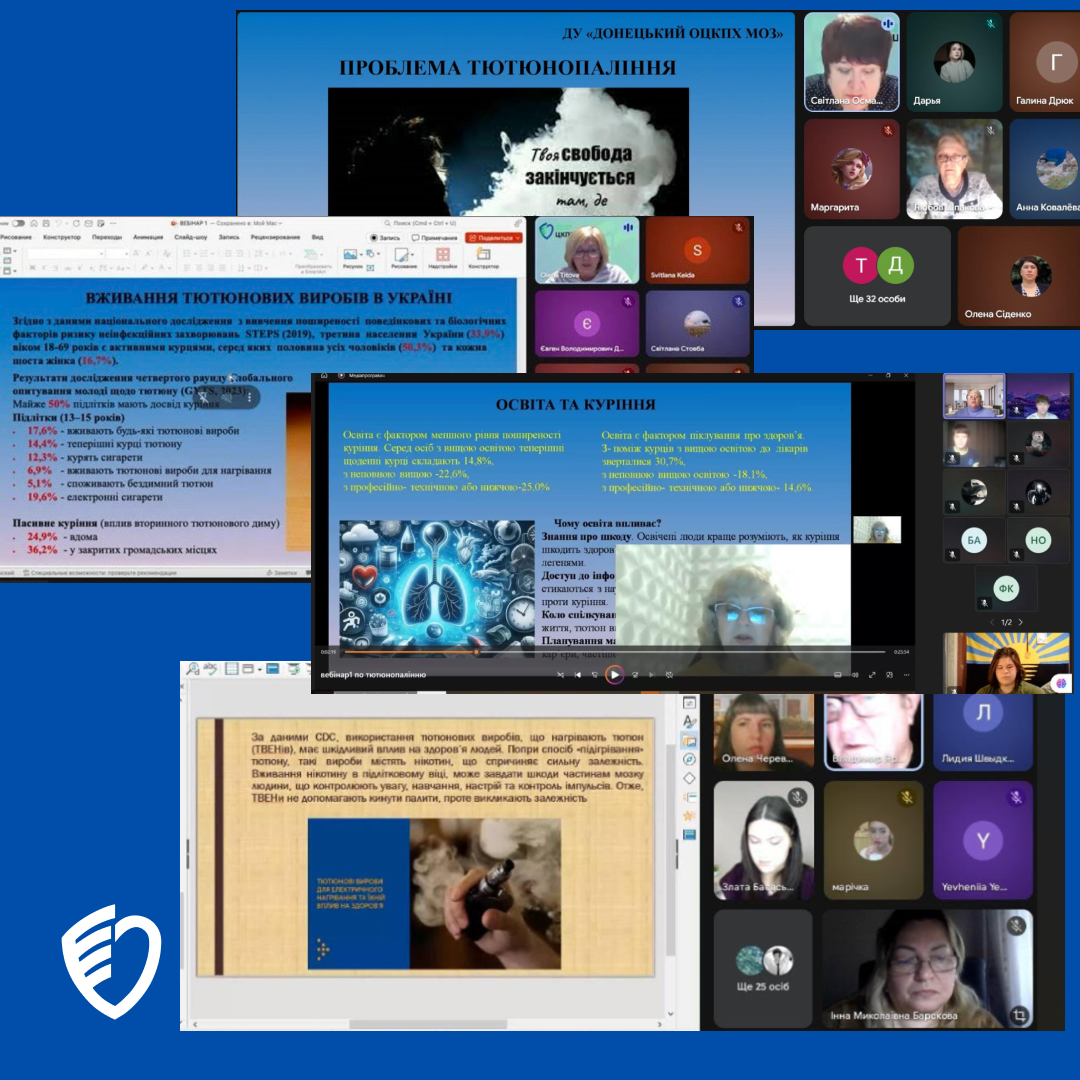
Task: Click the previous track icon in the video player
Action: (x=578, y=675)
